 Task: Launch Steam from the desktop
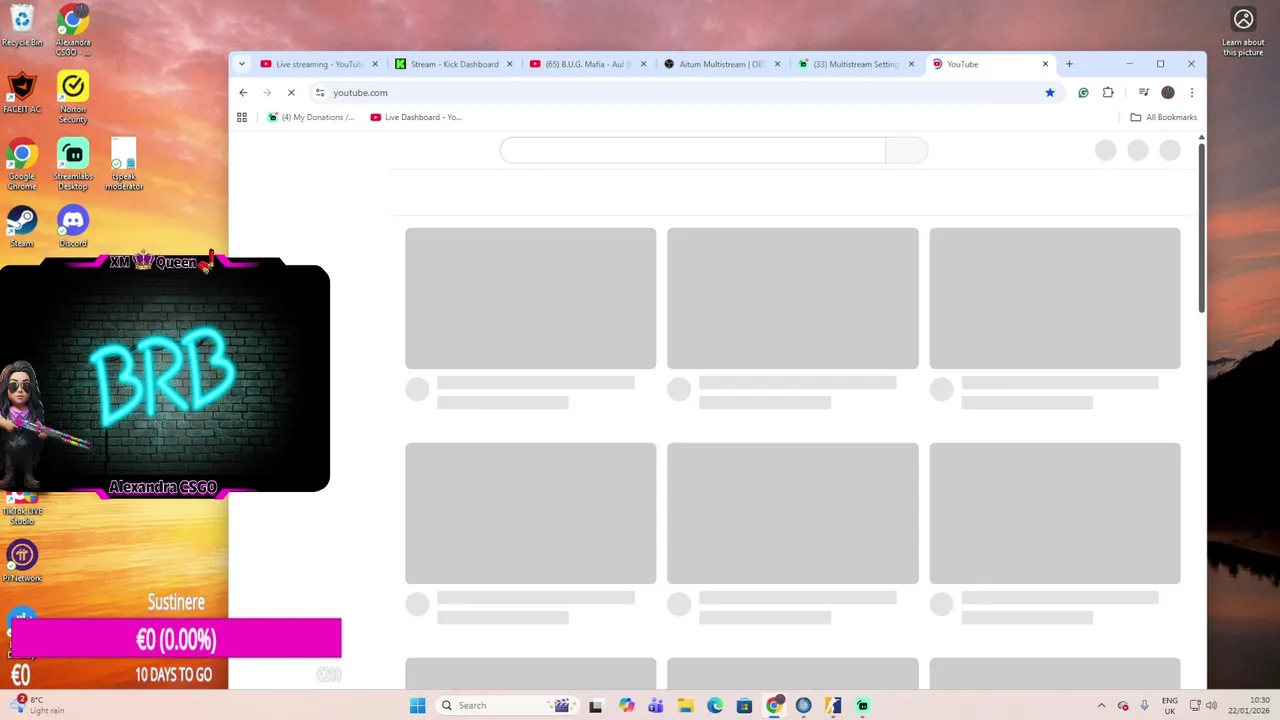[22, 227]
